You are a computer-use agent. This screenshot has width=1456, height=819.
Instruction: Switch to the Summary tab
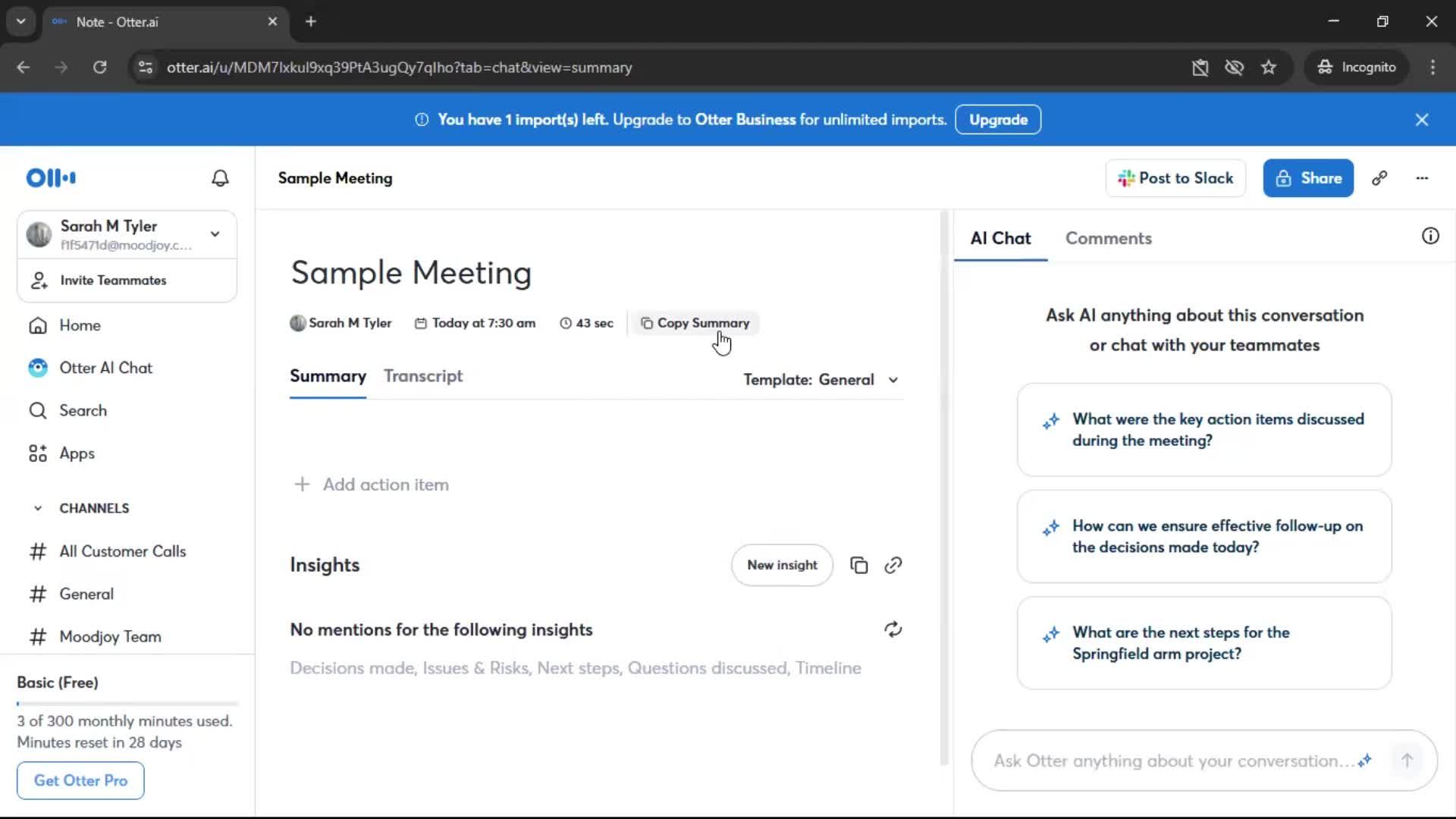(328, 377)
